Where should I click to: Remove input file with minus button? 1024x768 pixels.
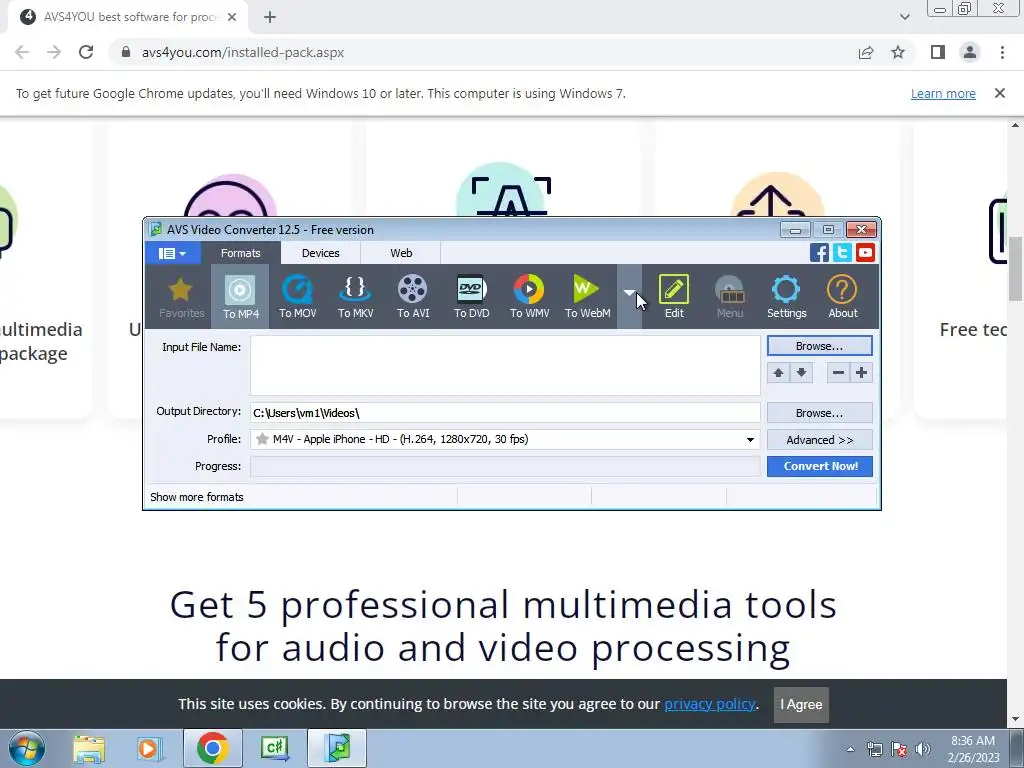(x=839, y=373)
